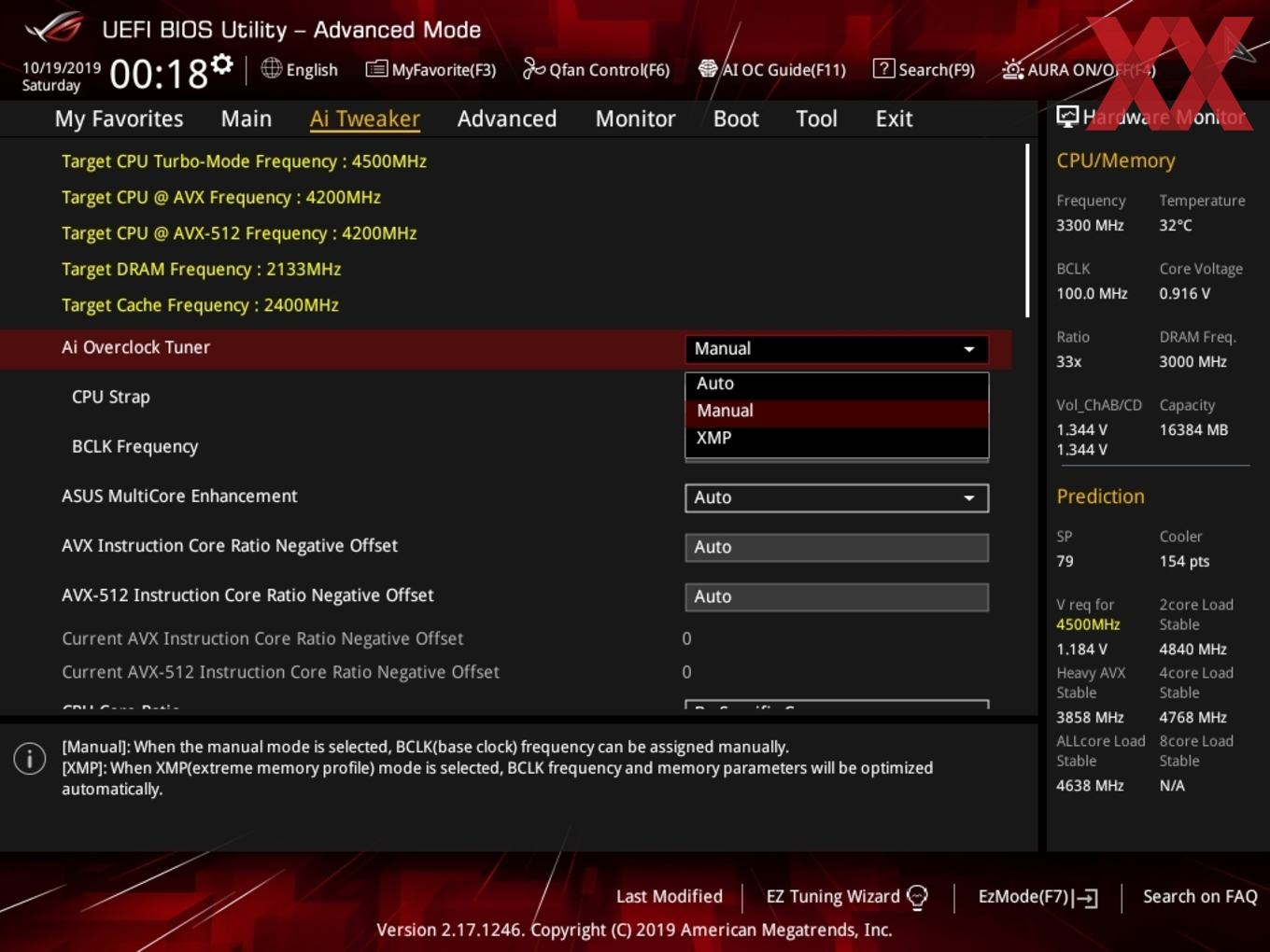
Task: Go to the Boot tab
Action: [736, 119]
